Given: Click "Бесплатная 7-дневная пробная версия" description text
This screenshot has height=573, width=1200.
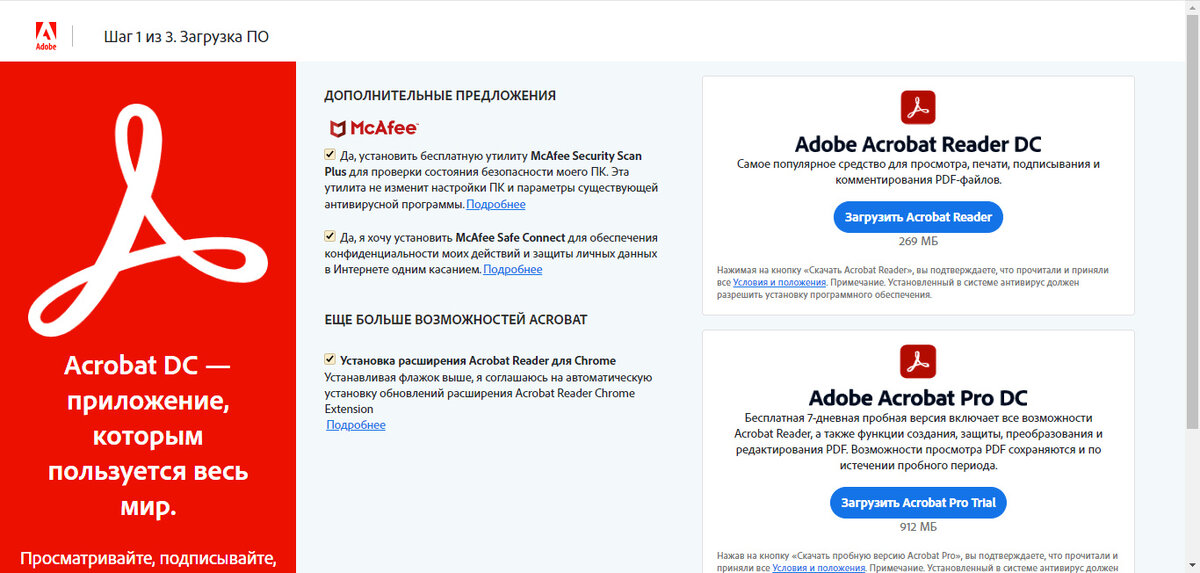Looking at the screenshot, I should coord(918,441).
